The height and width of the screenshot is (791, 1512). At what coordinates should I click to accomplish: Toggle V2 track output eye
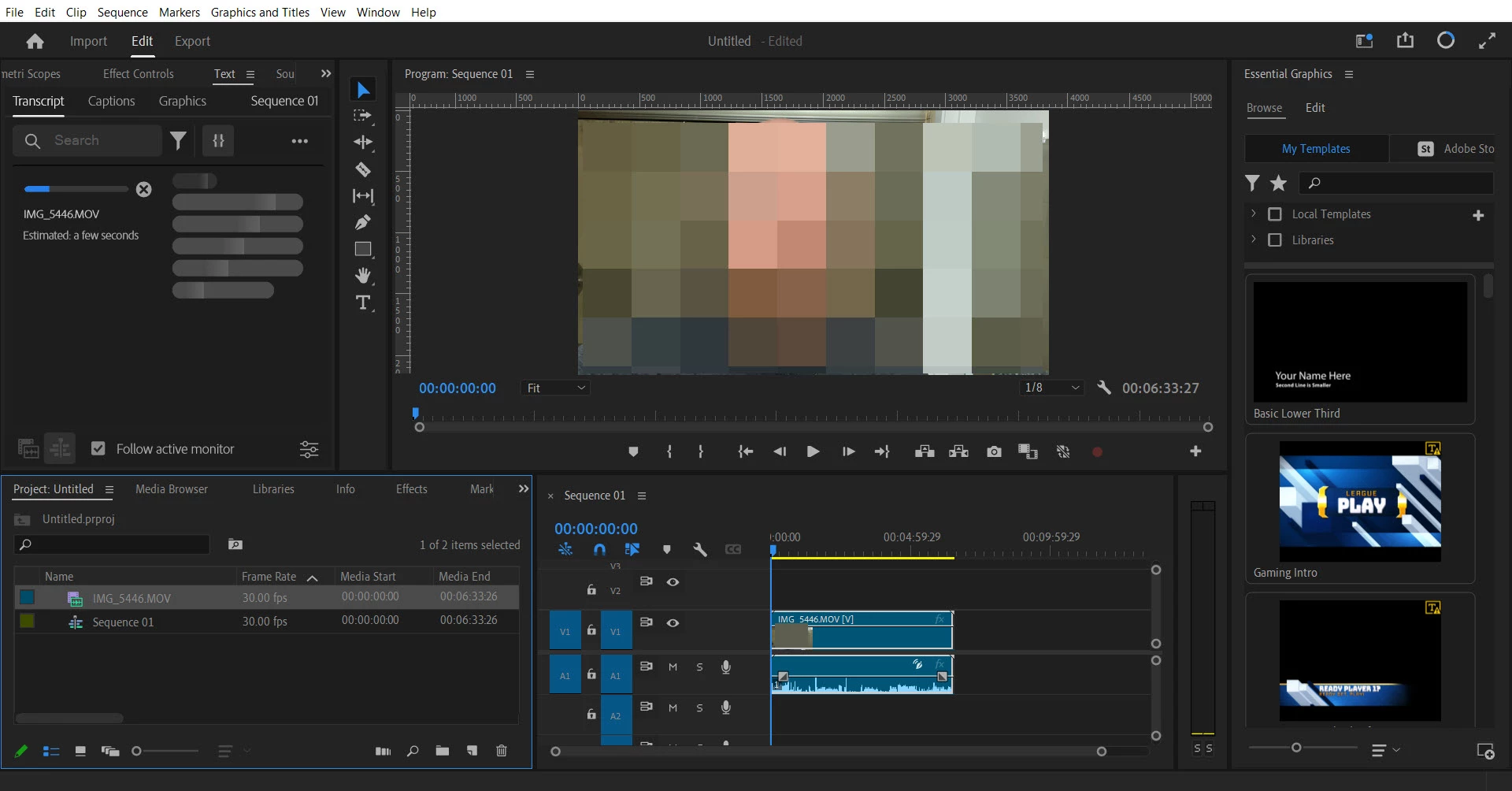coord(673,582)
